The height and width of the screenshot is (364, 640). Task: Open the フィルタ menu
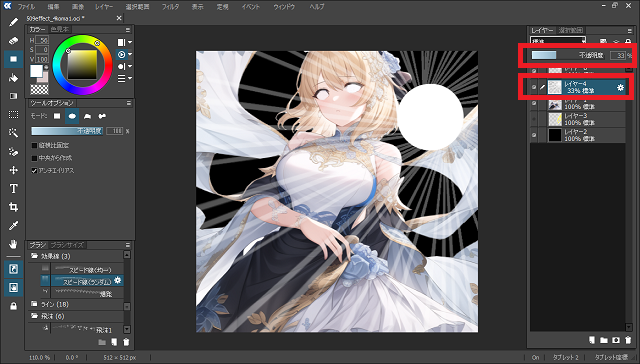(x=170, y=7)
